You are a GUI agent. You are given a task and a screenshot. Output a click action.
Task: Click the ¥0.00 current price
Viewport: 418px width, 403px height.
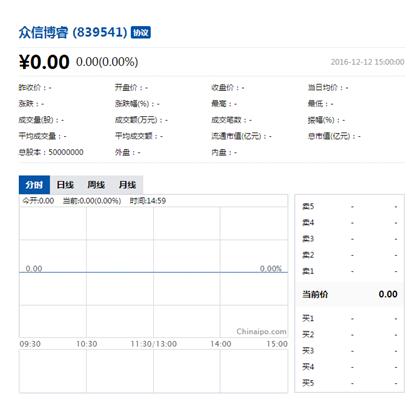(x=44, y=62)
